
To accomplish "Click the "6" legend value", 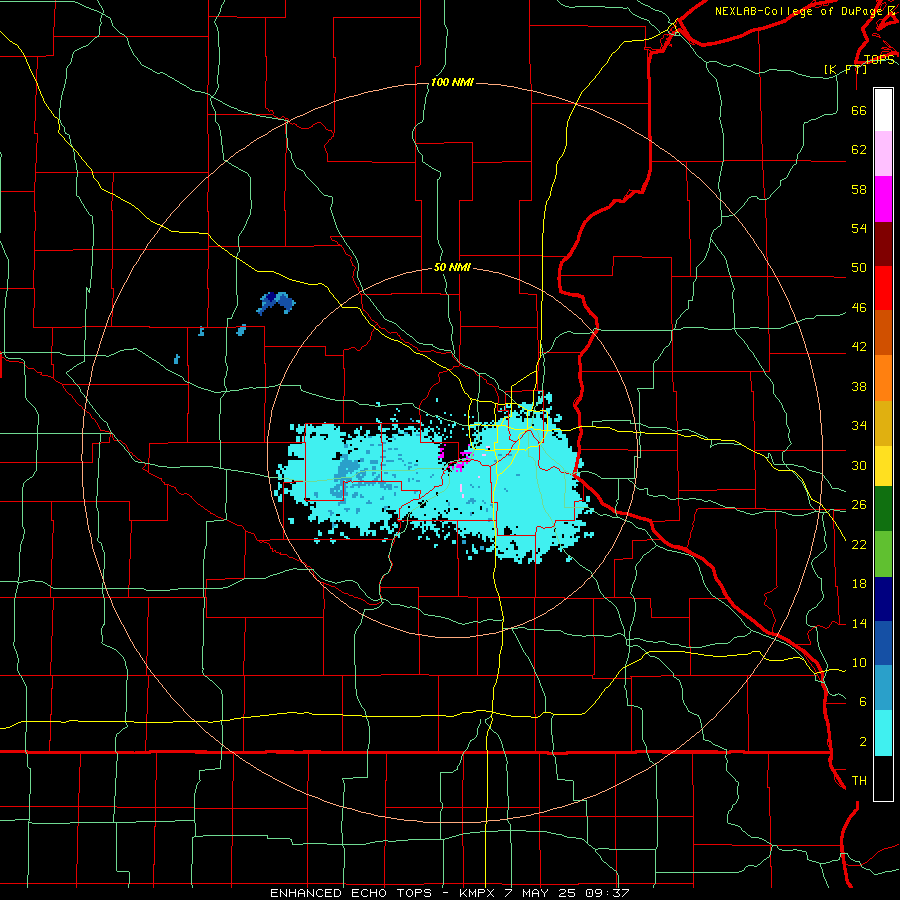I will pos(863,702).
